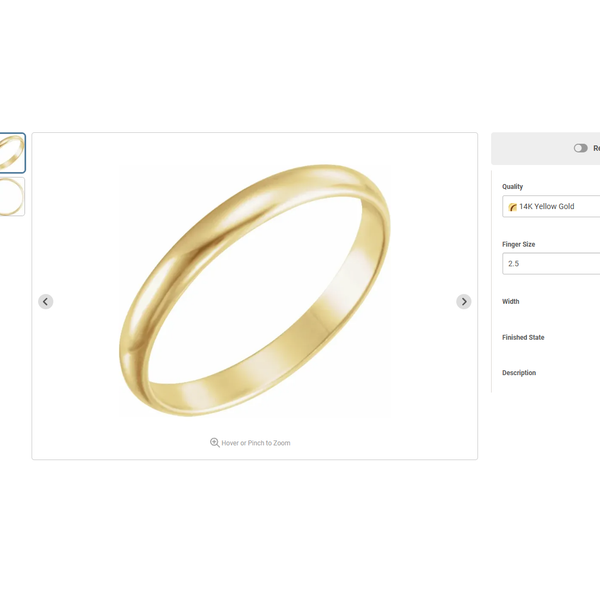
Task: Click the Finger Size field label
Action: point(518,244)
